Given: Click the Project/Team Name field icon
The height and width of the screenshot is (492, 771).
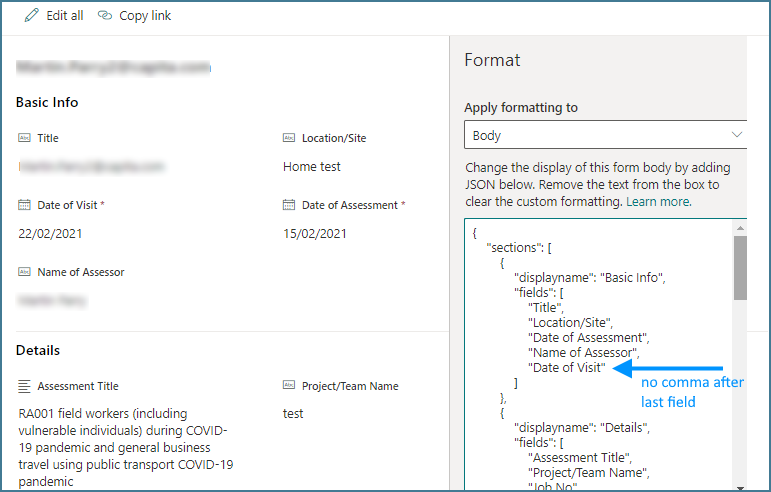Looking at the screenshot, I should click(289, 385).
